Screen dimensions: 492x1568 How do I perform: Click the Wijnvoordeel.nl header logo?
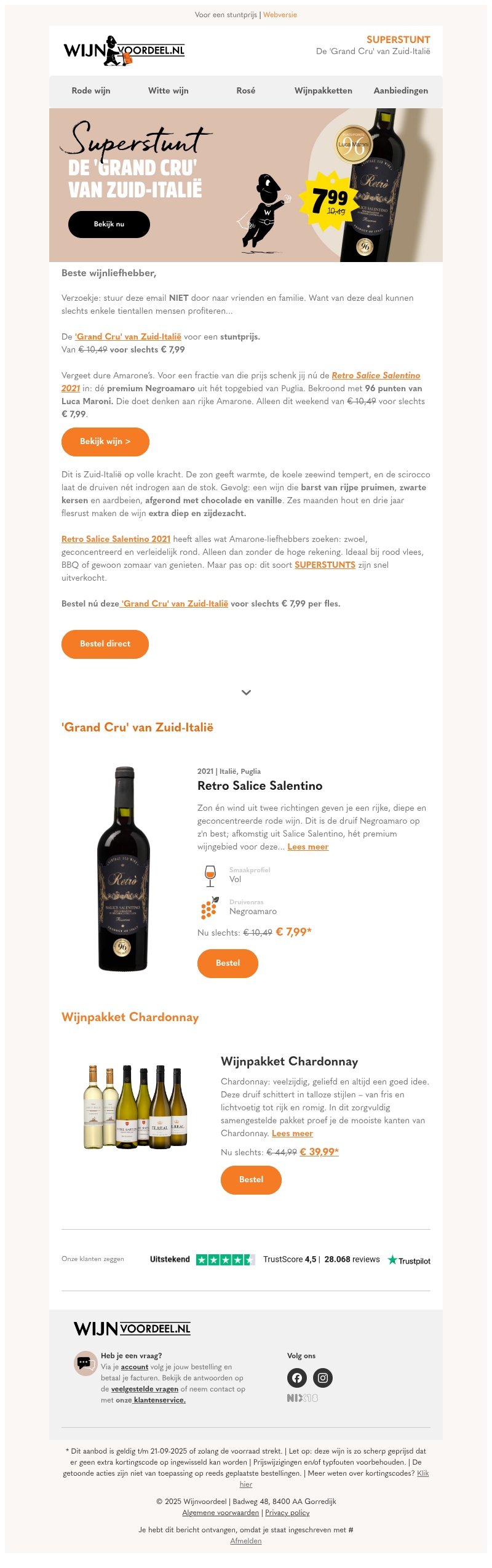point(124,50)
